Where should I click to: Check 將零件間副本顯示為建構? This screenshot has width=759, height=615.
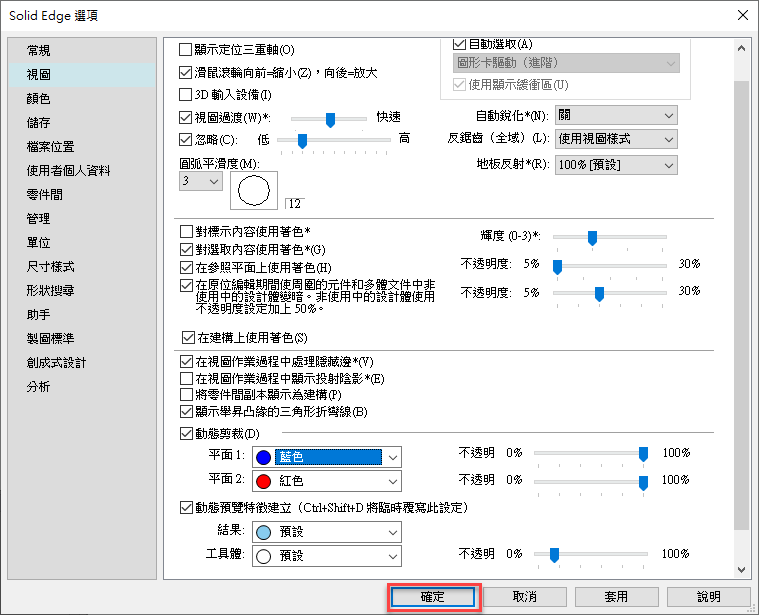tap(186, 394)
